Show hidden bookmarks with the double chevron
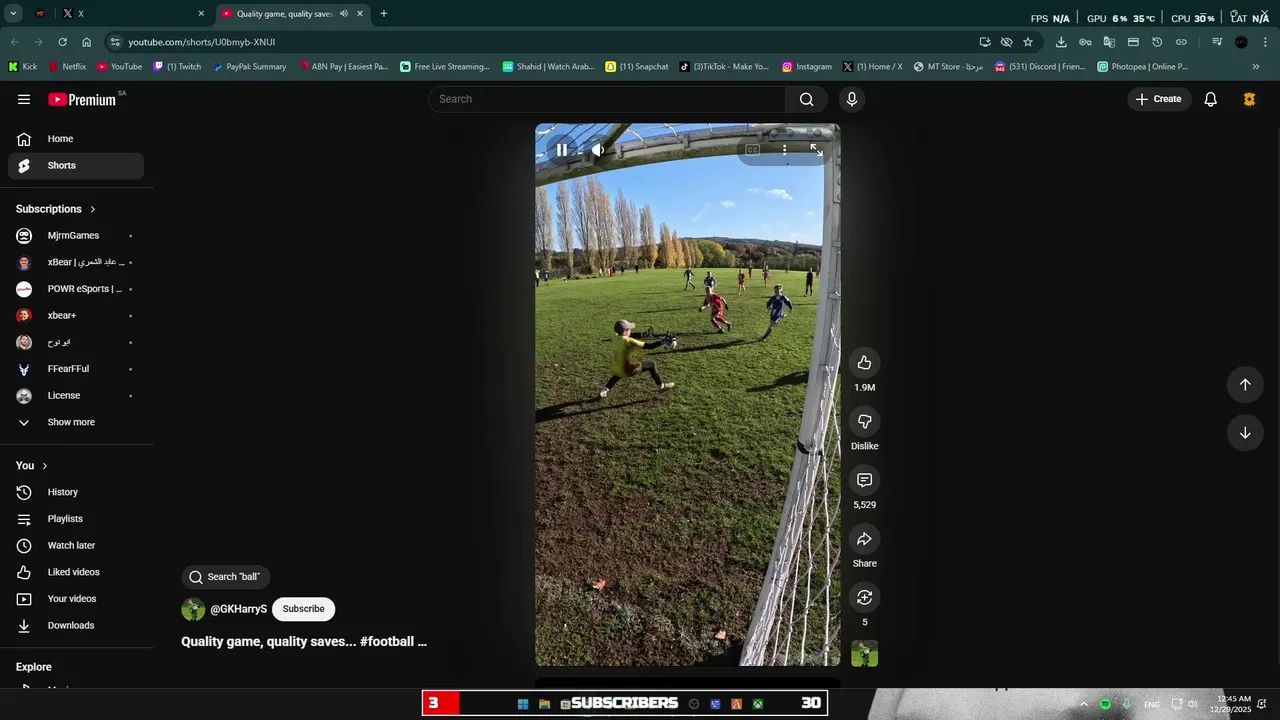The width and height of the screenshot is (1280, 720). 1256,67
